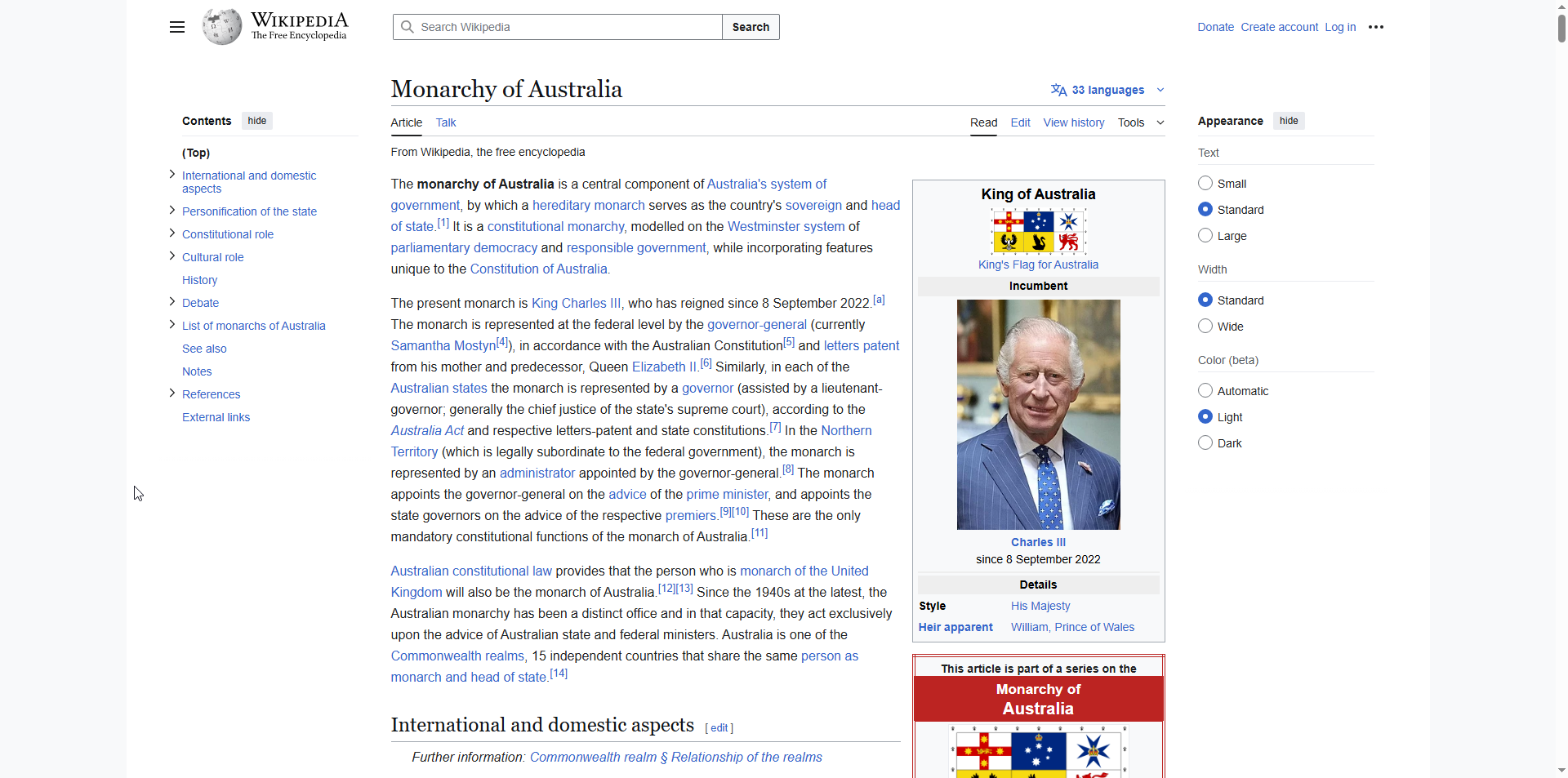Open King Charles III article link
Image resolution: width=1568 pixels, height=778 pixels.
click(576, 303)
